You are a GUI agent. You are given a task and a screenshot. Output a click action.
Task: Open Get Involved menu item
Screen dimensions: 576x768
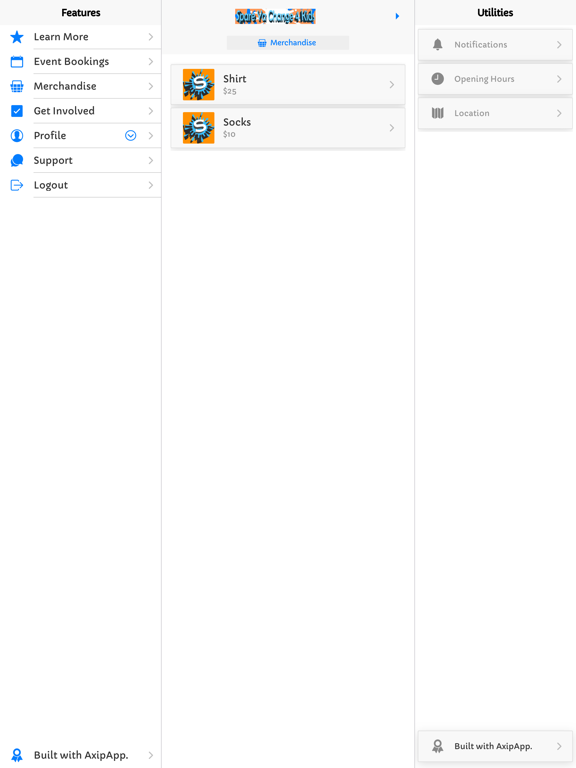(80, 111)
